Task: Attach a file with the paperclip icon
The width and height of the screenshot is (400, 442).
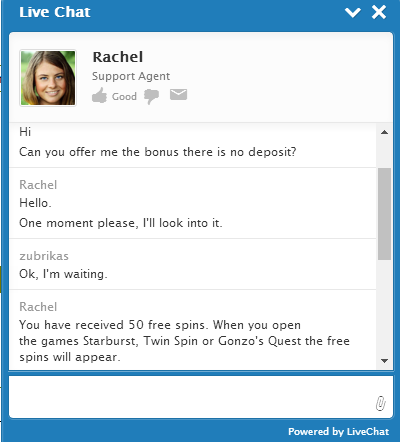Action: tap(380, 403)
